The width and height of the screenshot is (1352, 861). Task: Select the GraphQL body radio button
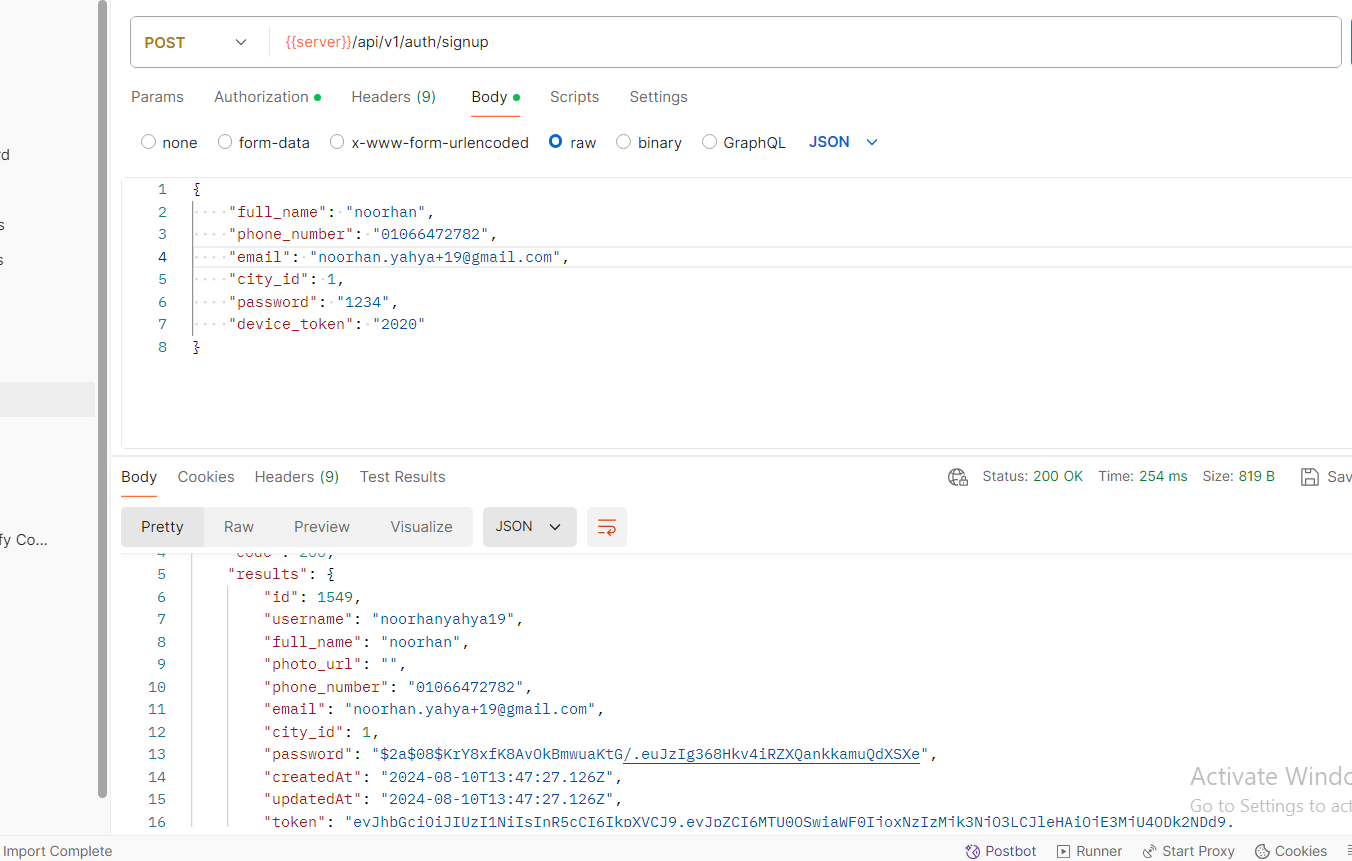[709, 142]
